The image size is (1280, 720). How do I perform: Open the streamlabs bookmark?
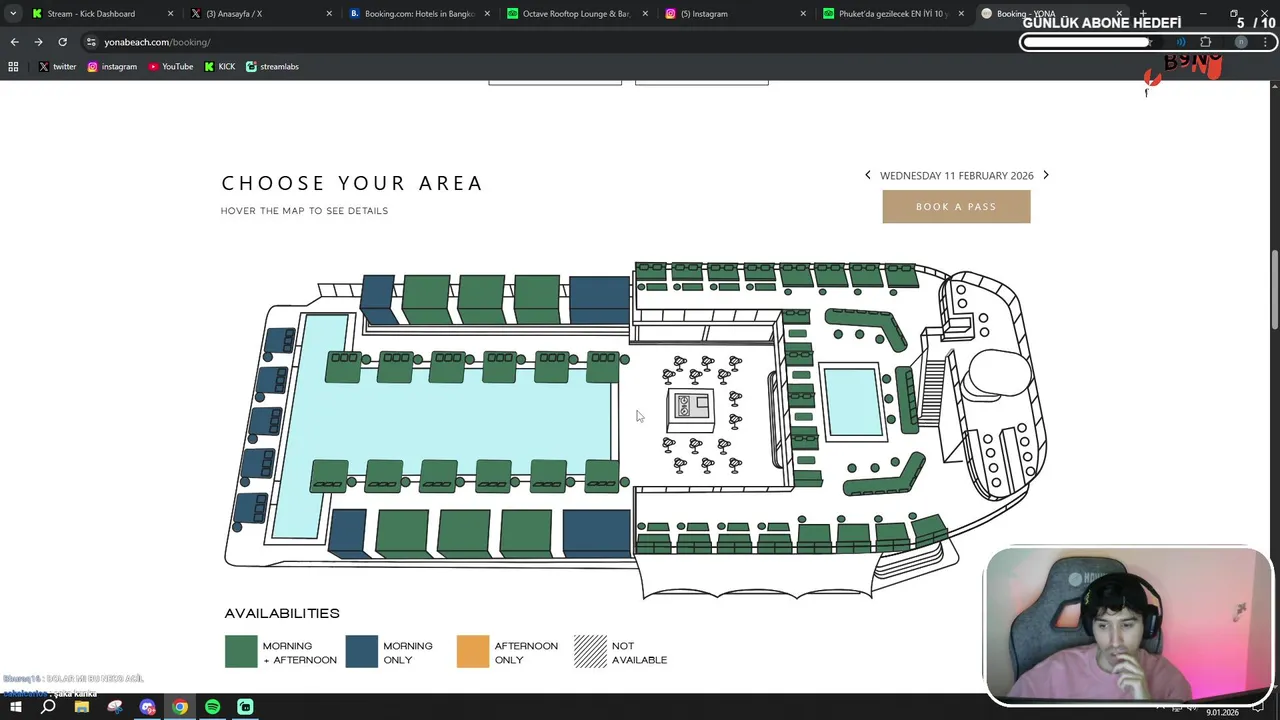272,67
